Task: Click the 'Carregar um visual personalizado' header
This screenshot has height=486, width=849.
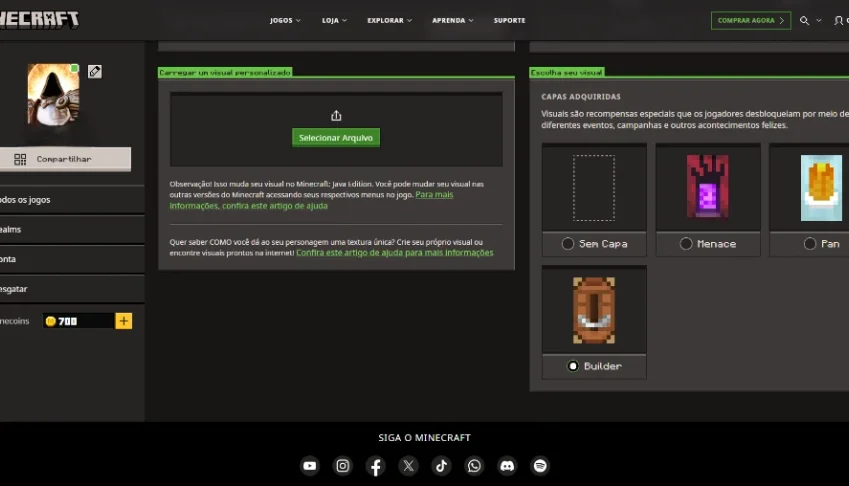Action: [225, 73]
